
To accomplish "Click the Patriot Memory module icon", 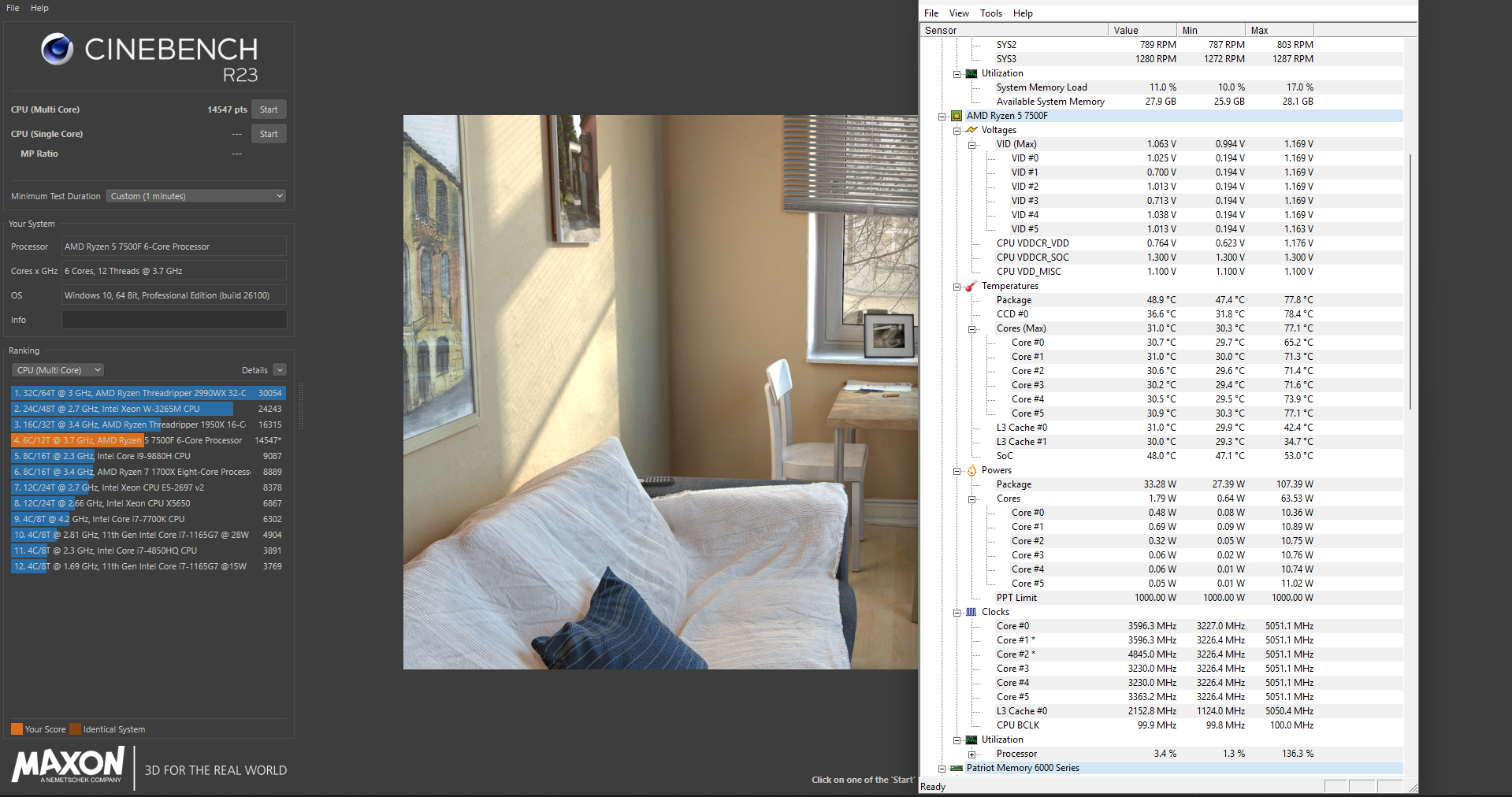I will [957, 768].
